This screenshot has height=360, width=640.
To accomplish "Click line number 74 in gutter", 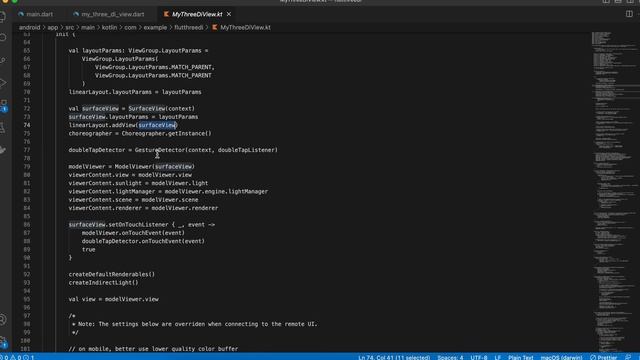I will (27, 125).
